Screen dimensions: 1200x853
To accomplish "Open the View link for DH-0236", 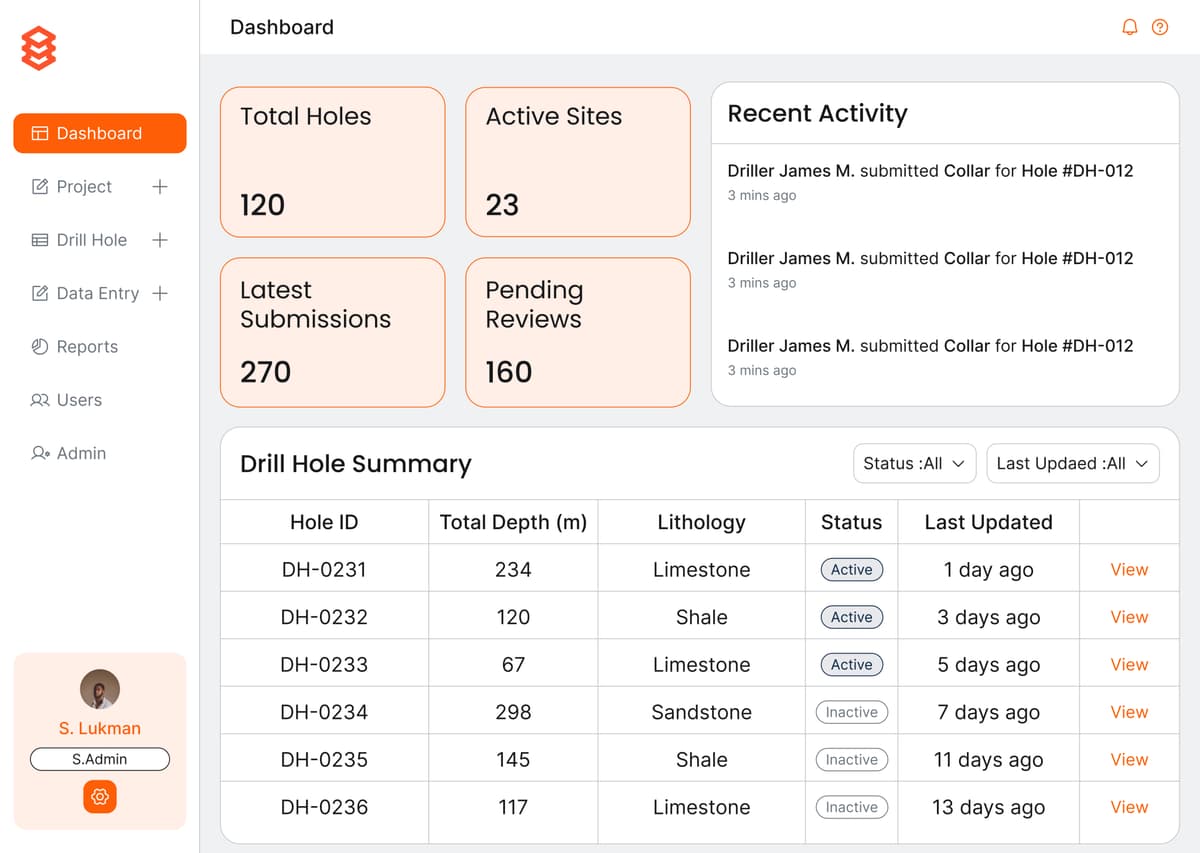I will [x=1128, y=807].
